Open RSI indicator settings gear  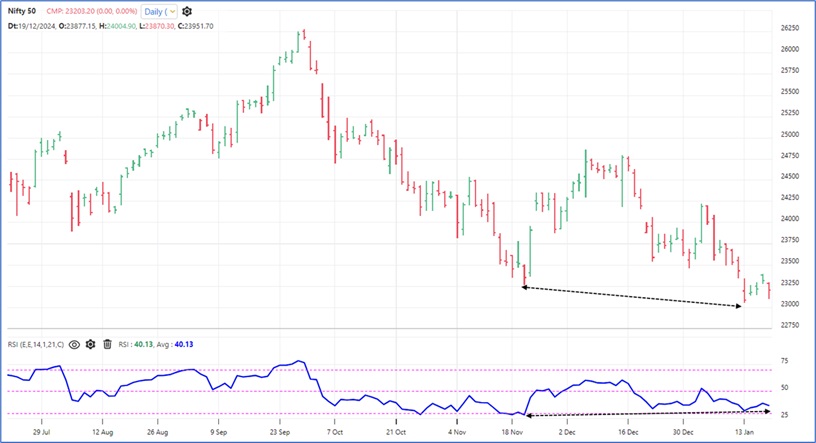[x=91, y=345]
